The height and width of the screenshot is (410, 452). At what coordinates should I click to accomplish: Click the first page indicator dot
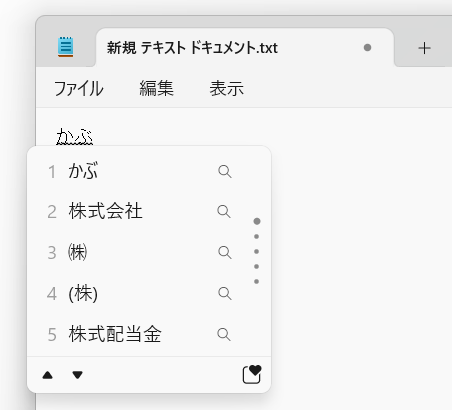click(x=257, y=221)
